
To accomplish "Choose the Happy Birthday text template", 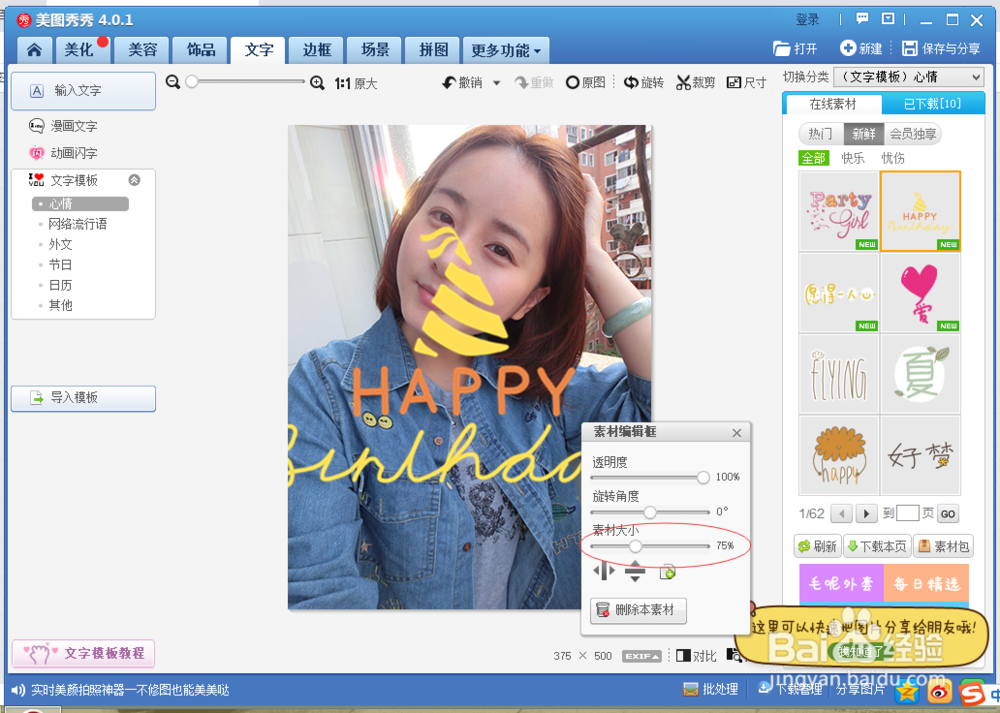I will pos(920,211).
